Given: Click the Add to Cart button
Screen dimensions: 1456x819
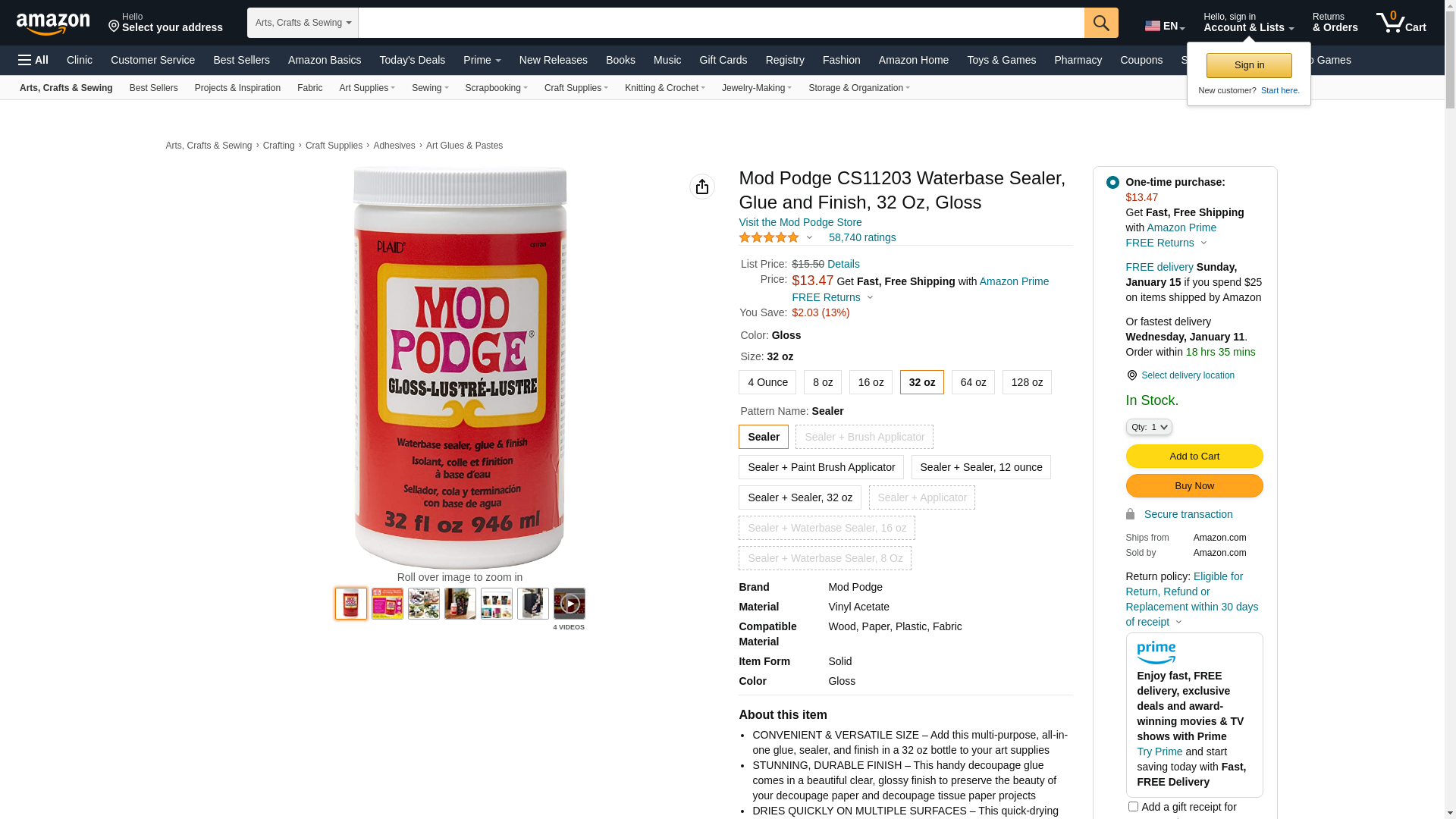Looking at the screenshot, I should 1194,456.
